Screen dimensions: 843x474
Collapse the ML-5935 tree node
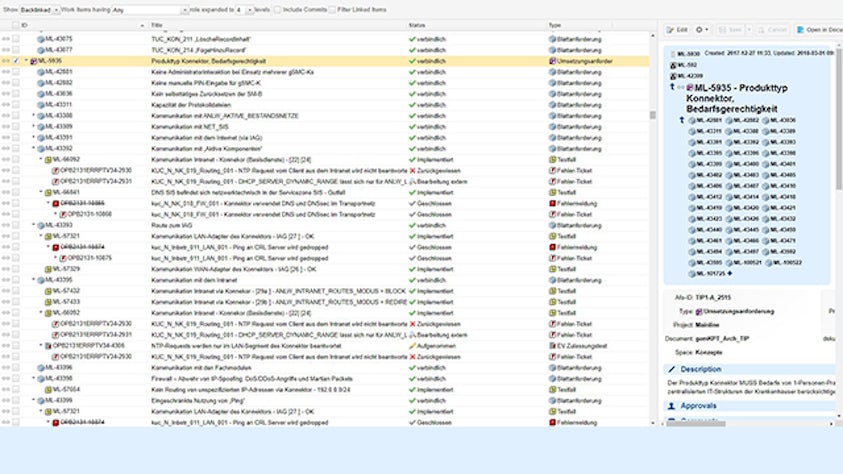point(26,61)
